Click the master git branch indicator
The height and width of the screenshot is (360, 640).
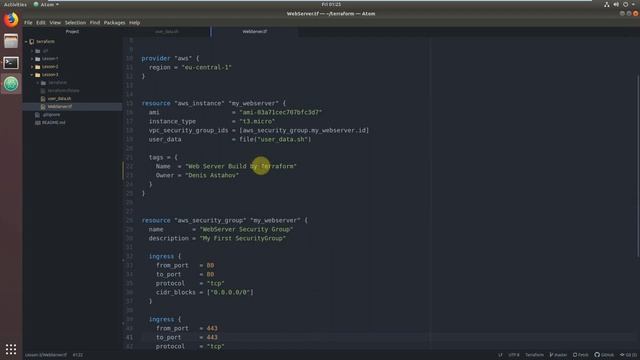point(558,355)
